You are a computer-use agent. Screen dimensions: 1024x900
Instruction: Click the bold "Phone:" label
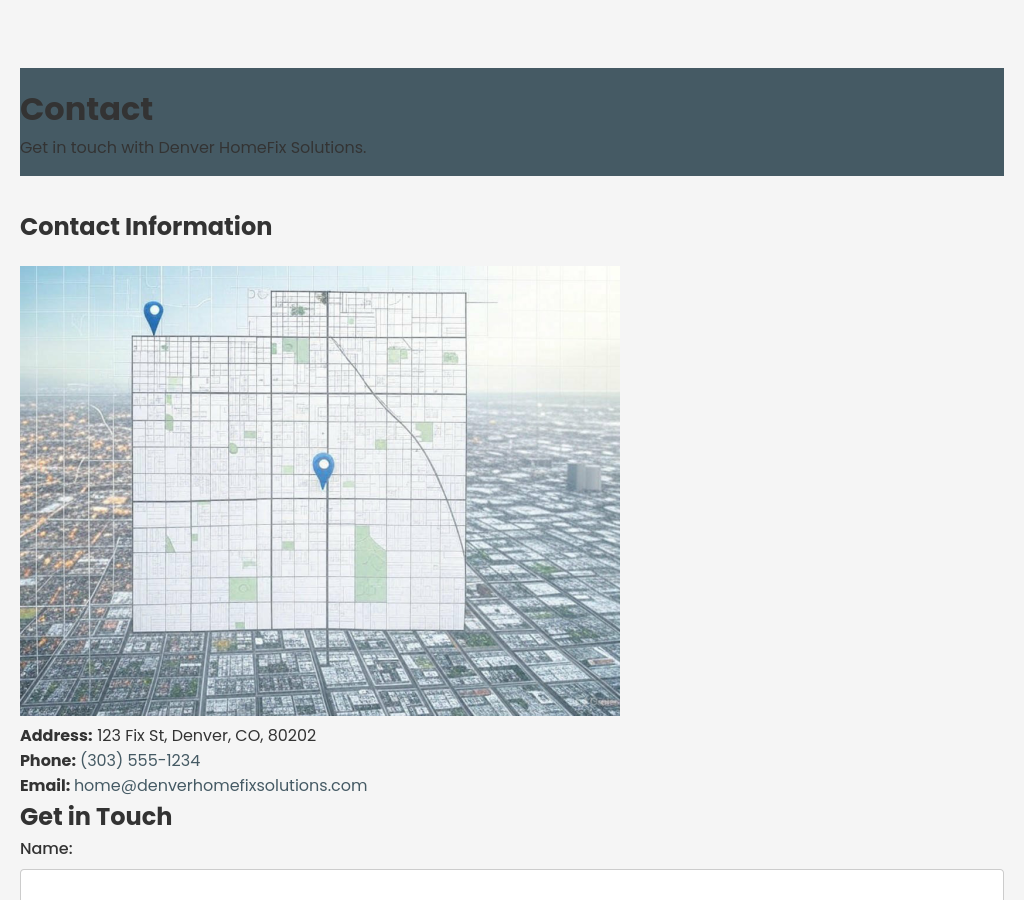tap(48, 761)
